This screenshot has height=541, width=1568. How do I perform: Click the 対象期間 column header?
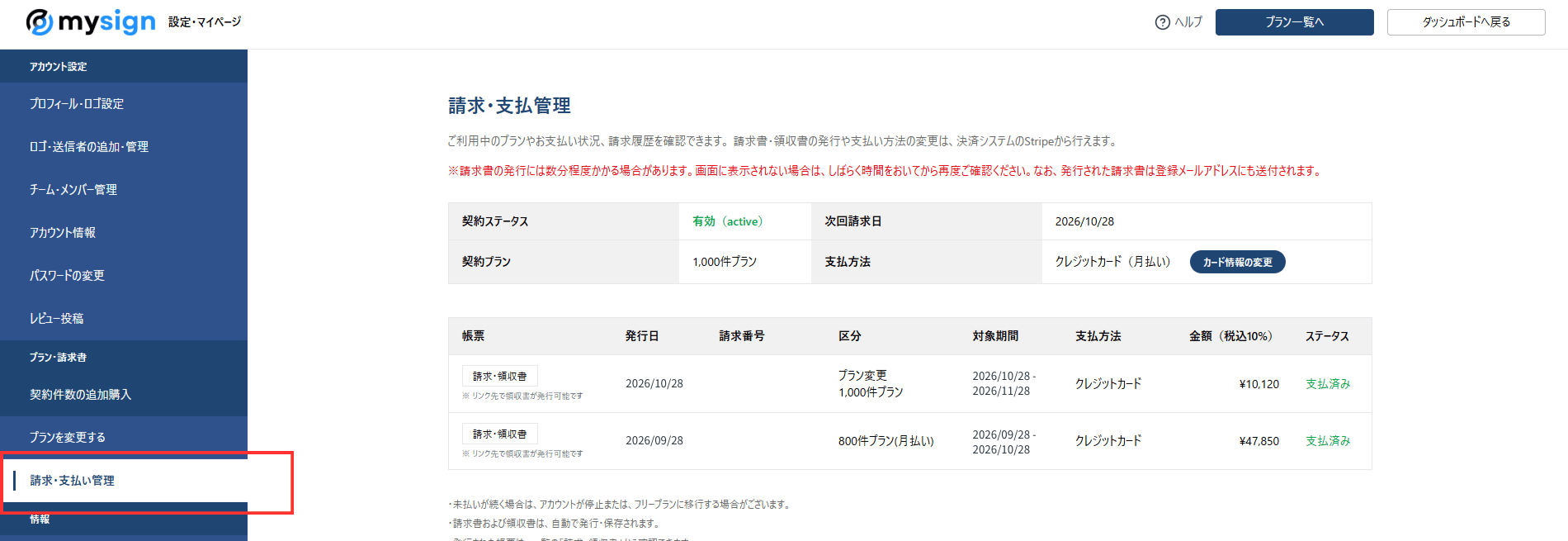tap(995, 336)
